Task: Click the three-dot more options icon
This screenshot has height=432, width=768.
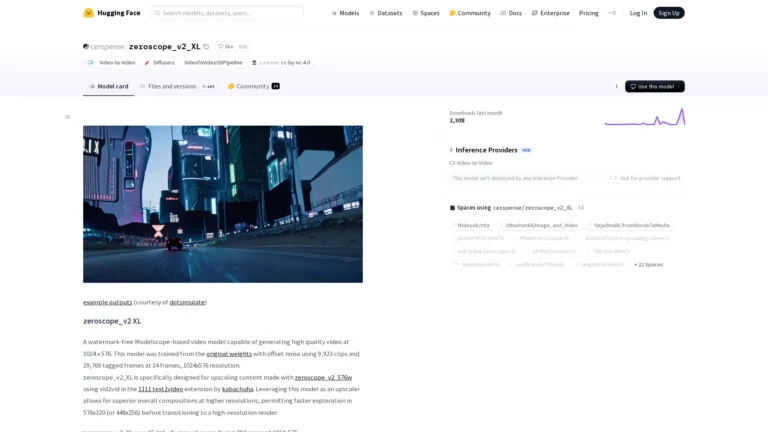Action: coord(616,87)
